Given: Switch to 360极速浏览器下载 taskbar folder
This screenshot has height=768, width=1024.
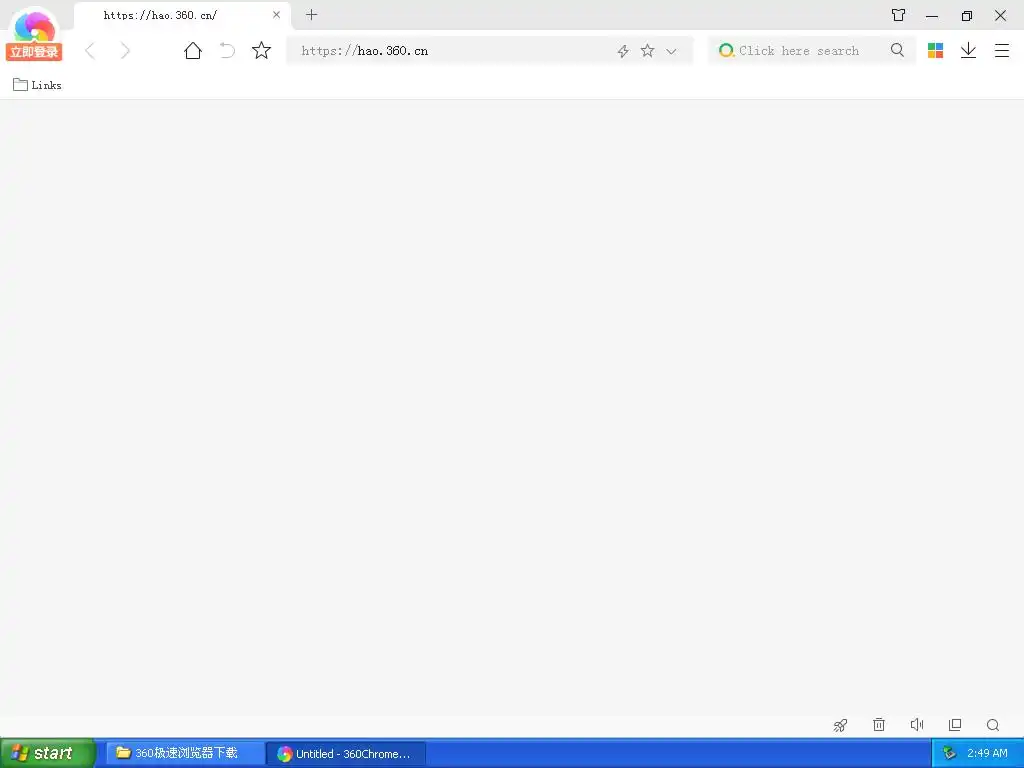Looking at the screenshot, I should [185, 754].
